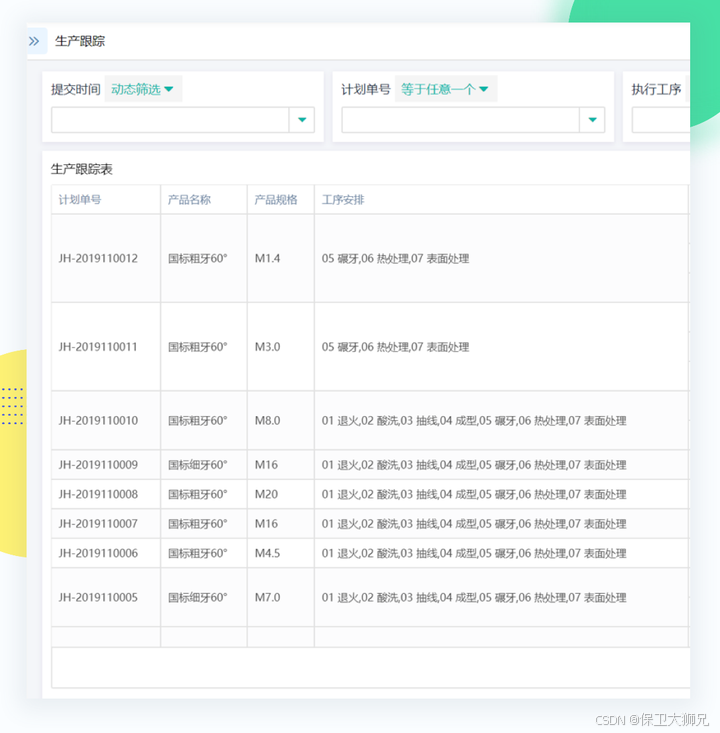Viewport: 720px width, 733px height.
Task: Click the 生产跟踪表 table title
Action: click(x=82, y=169)
